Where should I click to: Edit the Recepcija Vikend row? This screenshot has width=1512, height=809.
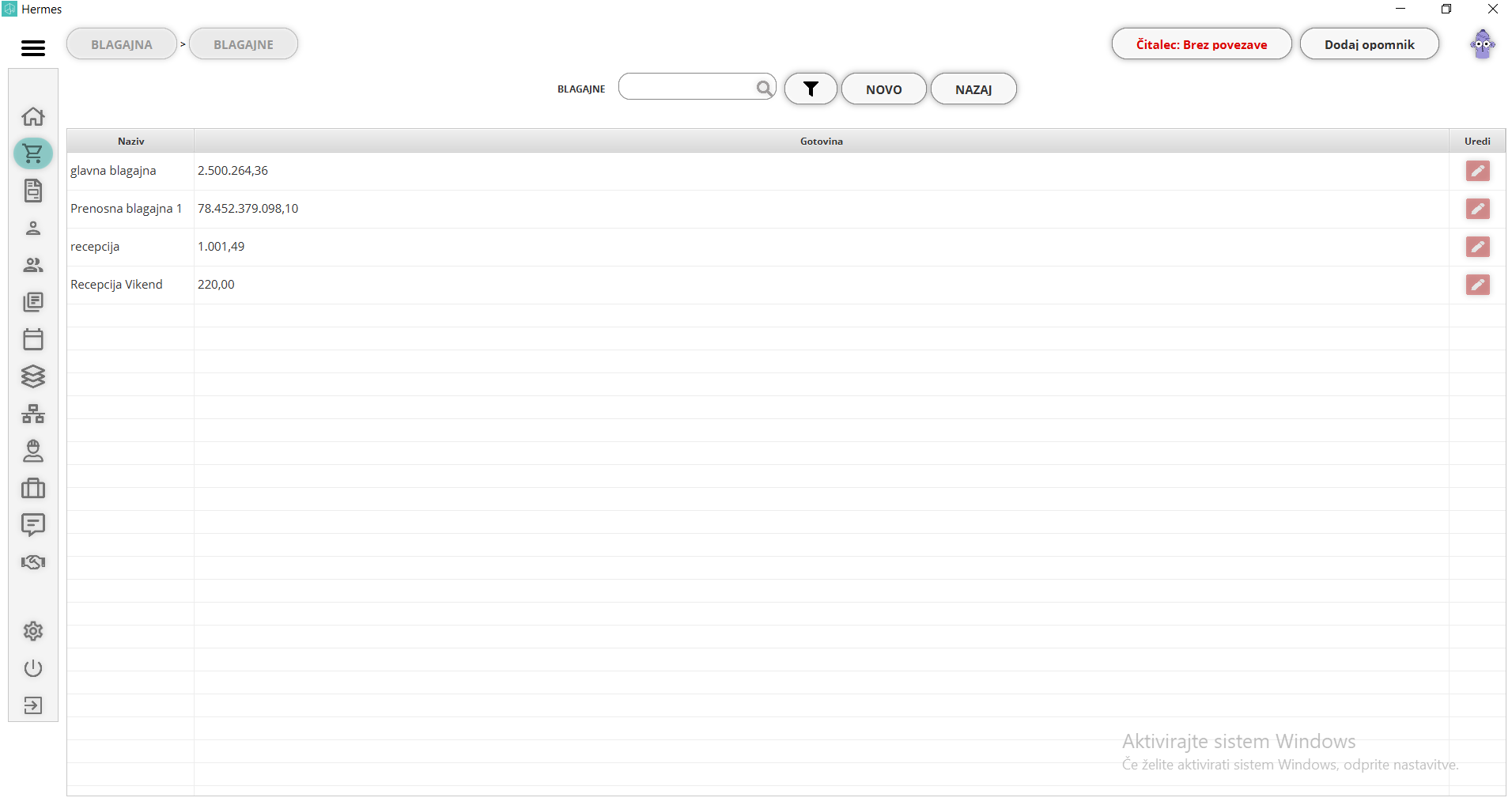point(1477,285)
